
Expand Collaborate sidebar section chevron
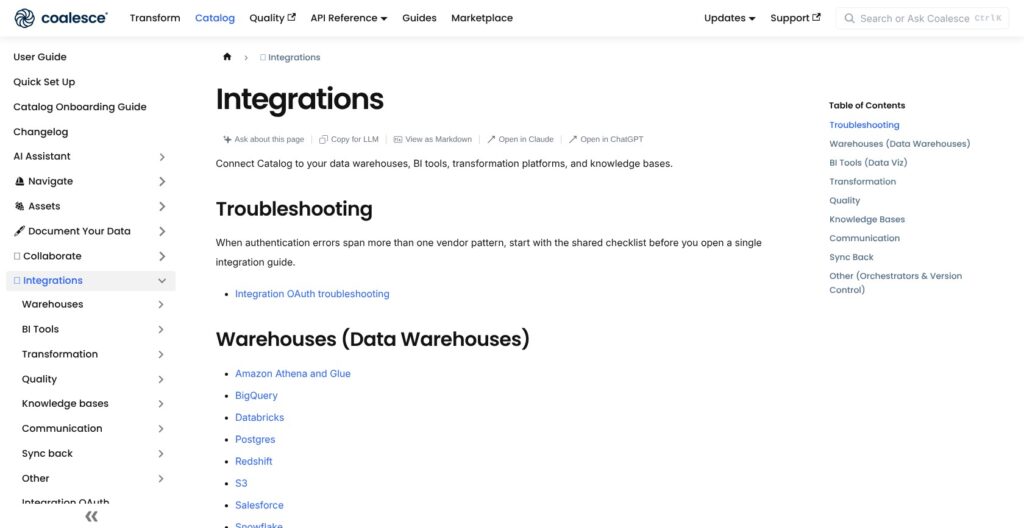pos(161,256)
